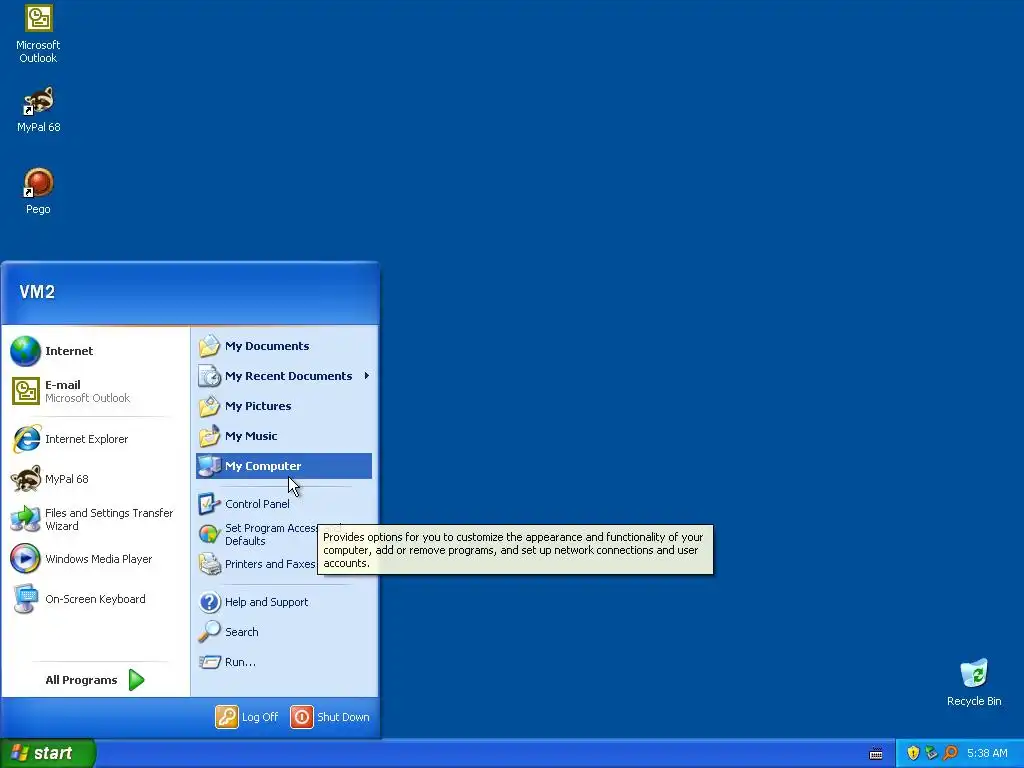
Task: Open the Run... menu entry label
Action: point(240,662)
